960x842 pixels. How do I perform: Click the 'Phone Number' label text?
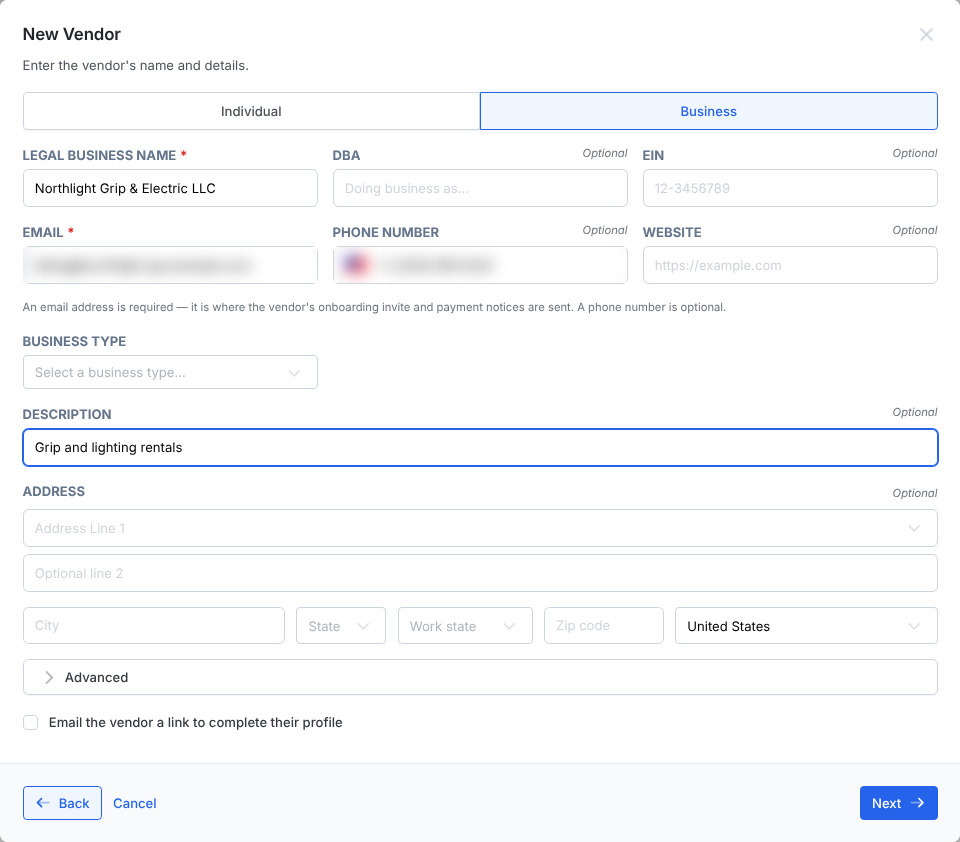386,233
